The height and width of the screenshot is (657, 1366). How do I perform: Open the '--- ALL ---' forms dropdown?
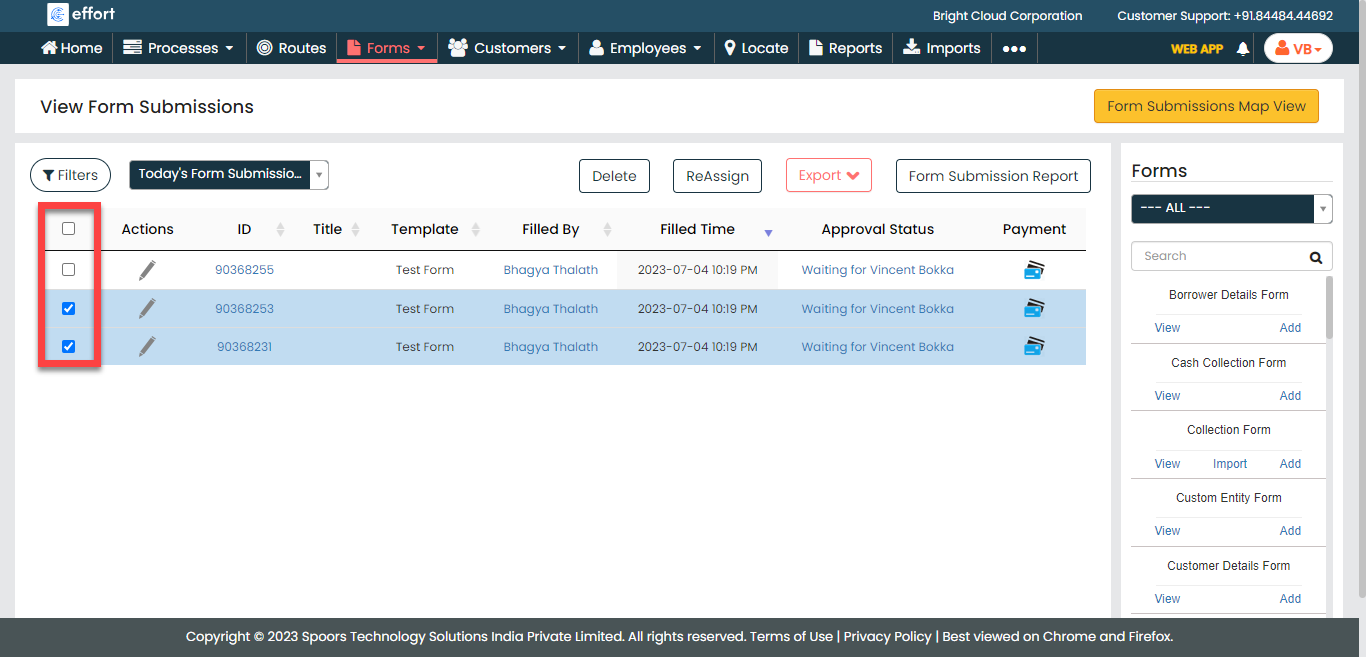[1231, 208]
